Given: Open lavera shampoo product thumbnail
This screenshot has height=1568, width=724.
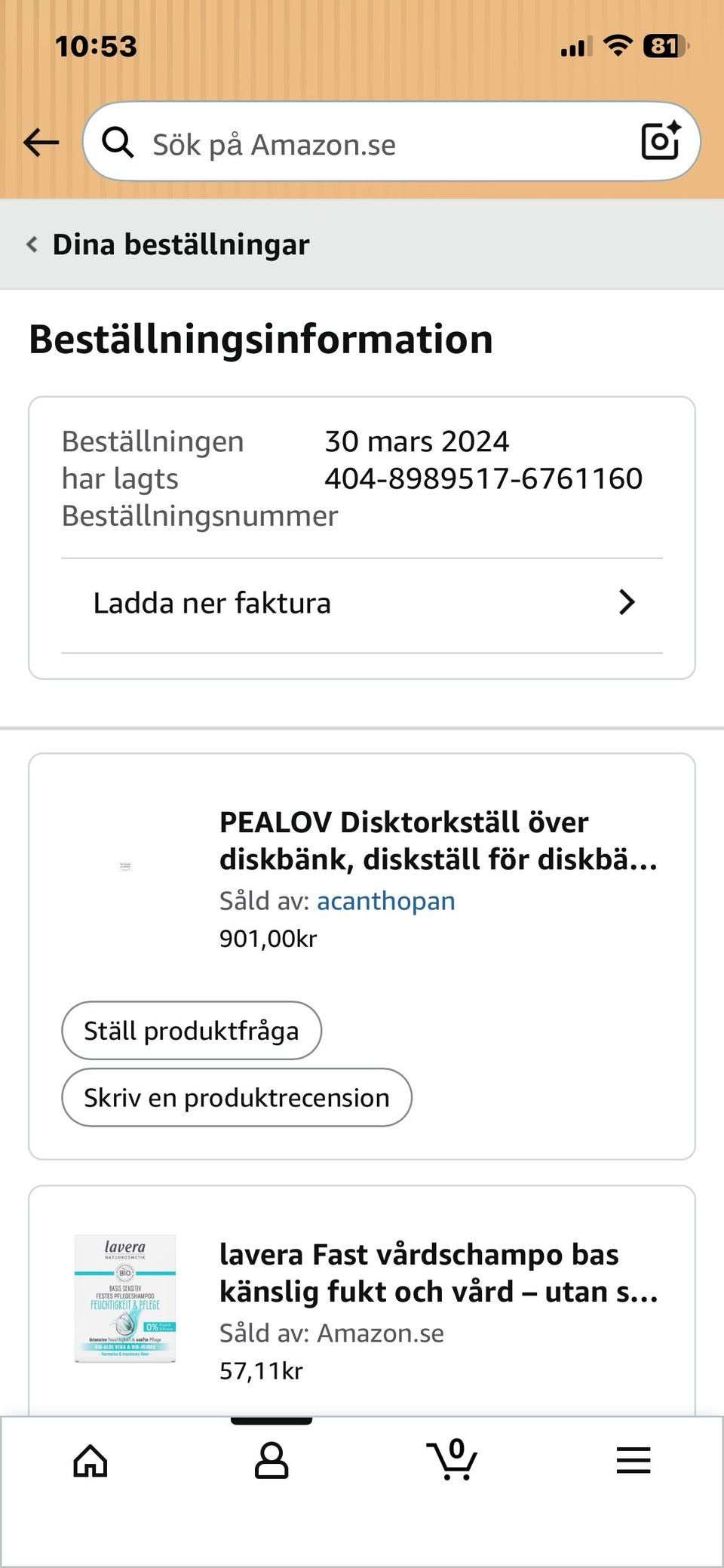Looking at the screenshot, I should (125, 1299).
